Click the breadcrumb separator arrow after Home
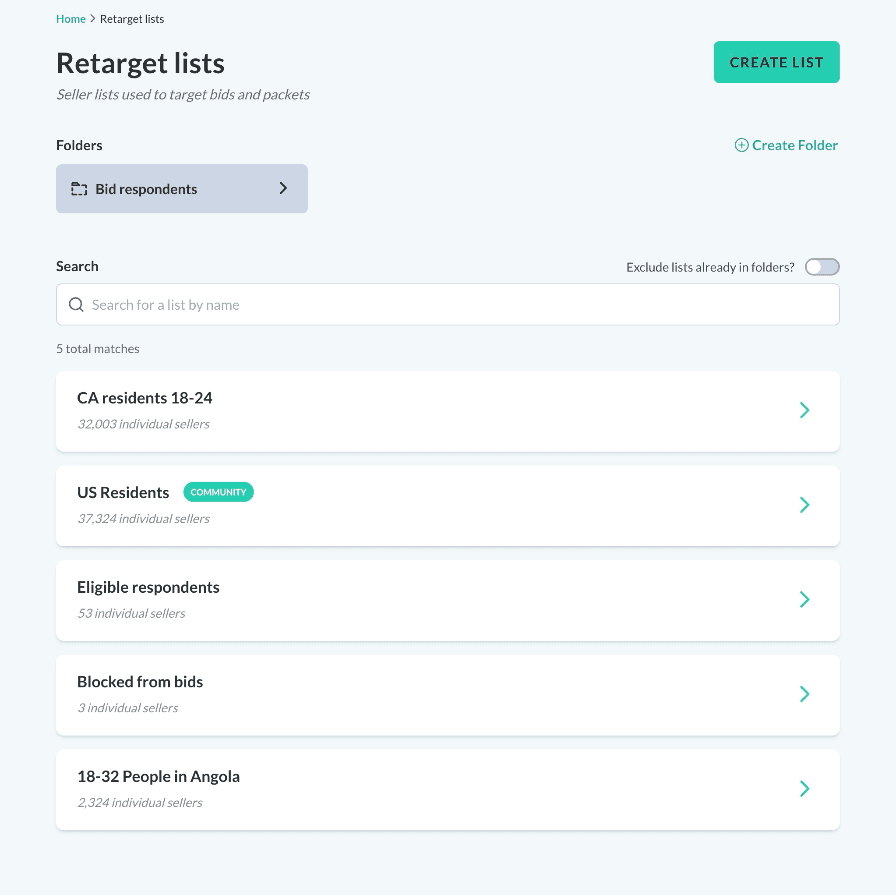This screenshot has height=895, width=896. click(93, 19)
